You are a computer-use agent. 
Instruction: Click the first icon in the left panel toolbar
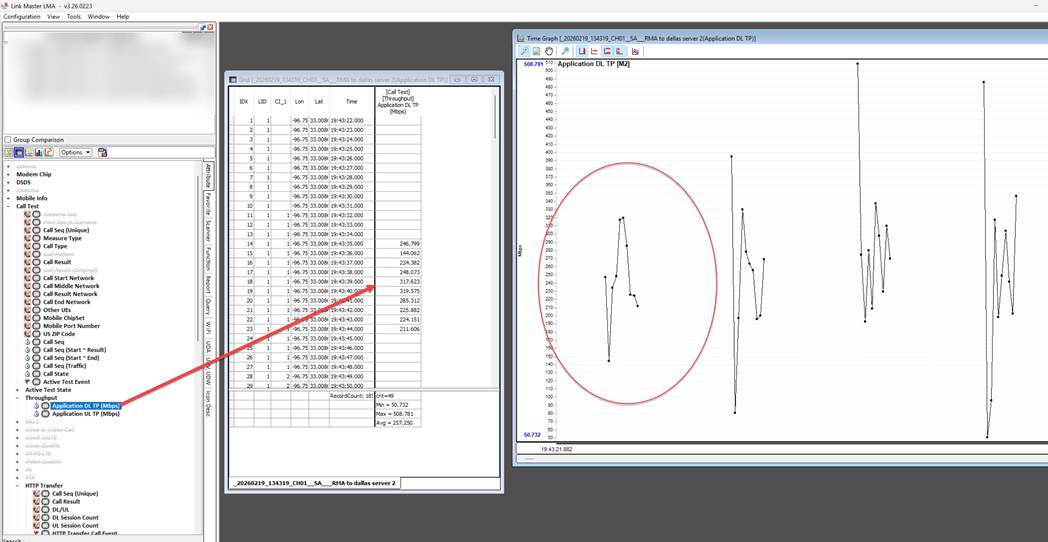click(9, 153)
